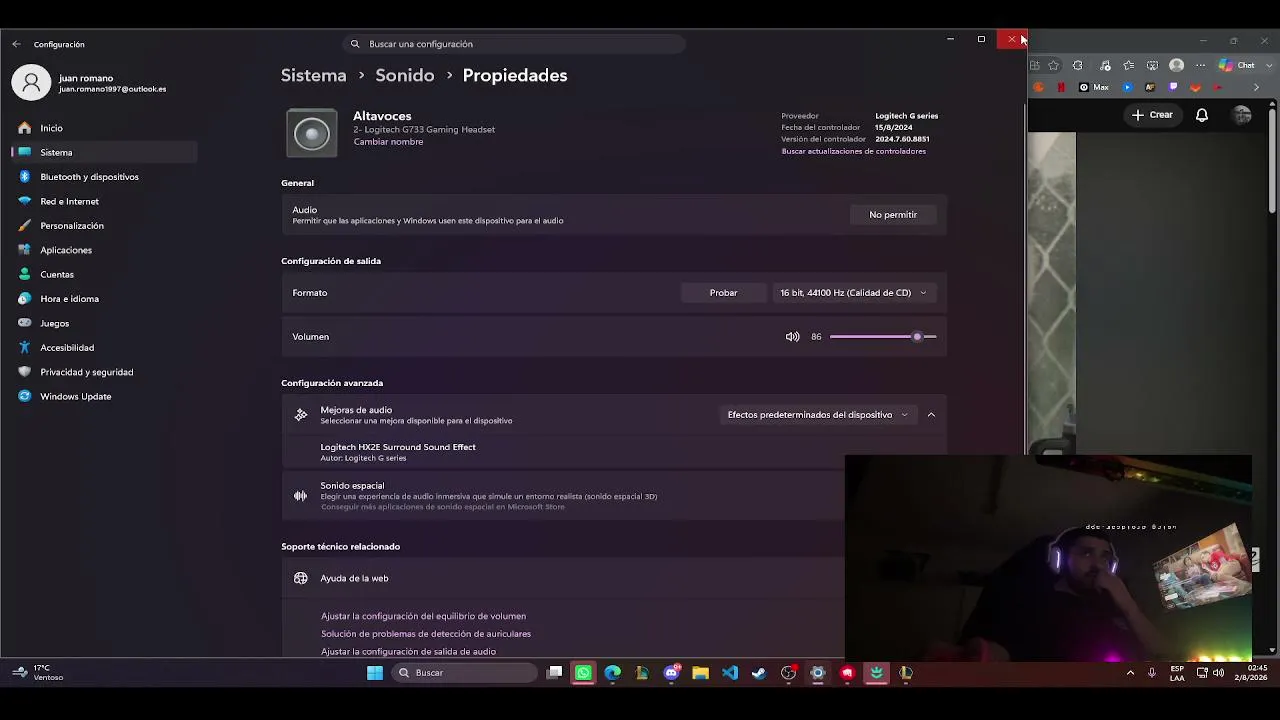Show hidden system tray icons
Viewport: 1280px width, 720px height.
click(x=1130, y=673)
